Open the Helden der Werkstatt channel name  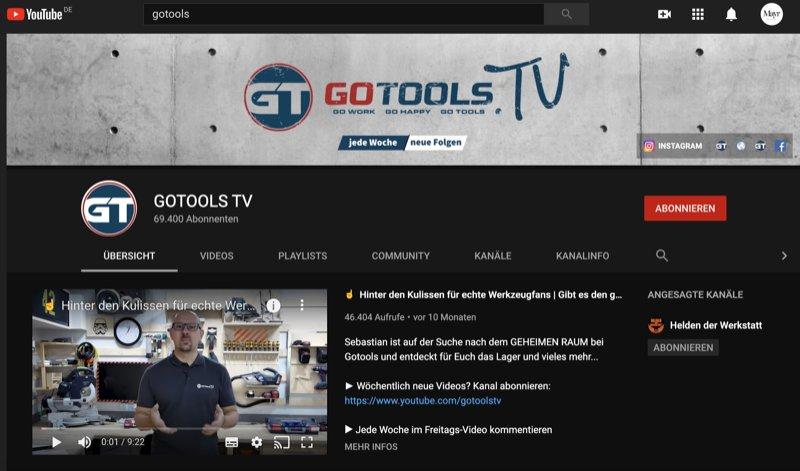[716, 325]
